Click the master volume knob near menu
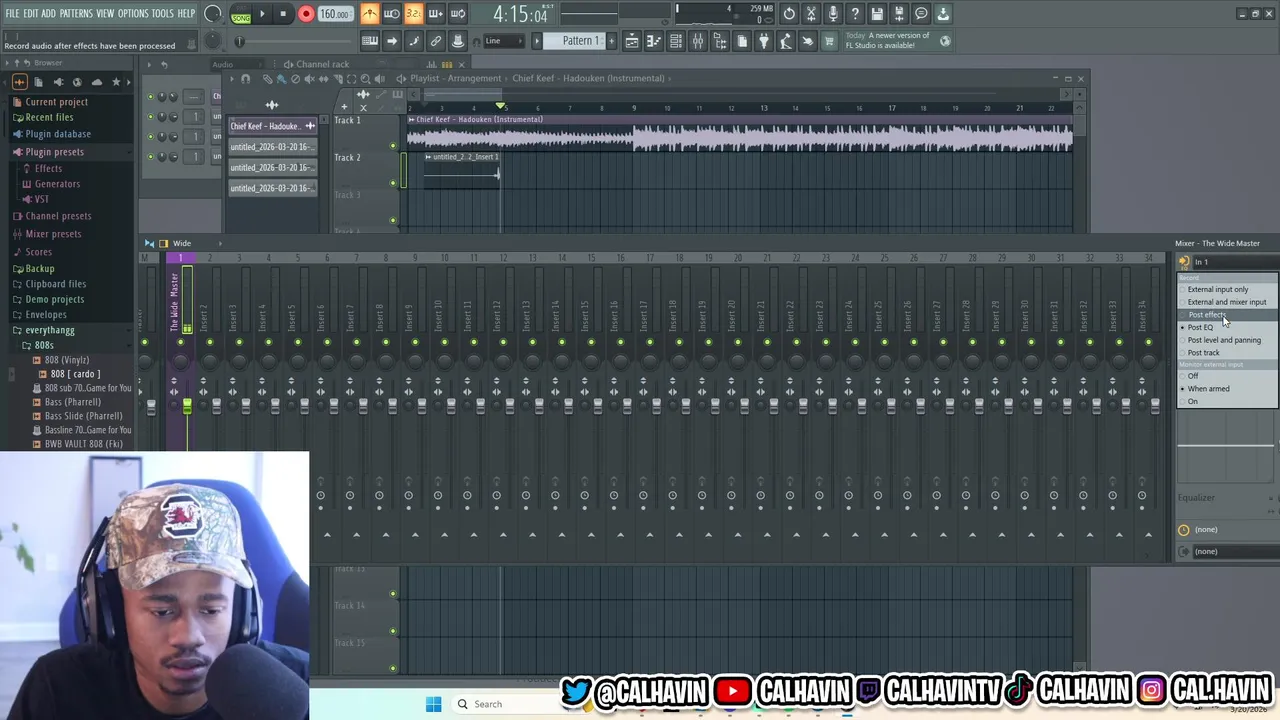This screenshot has height=720, width=1280. click(x=212, y=14)
